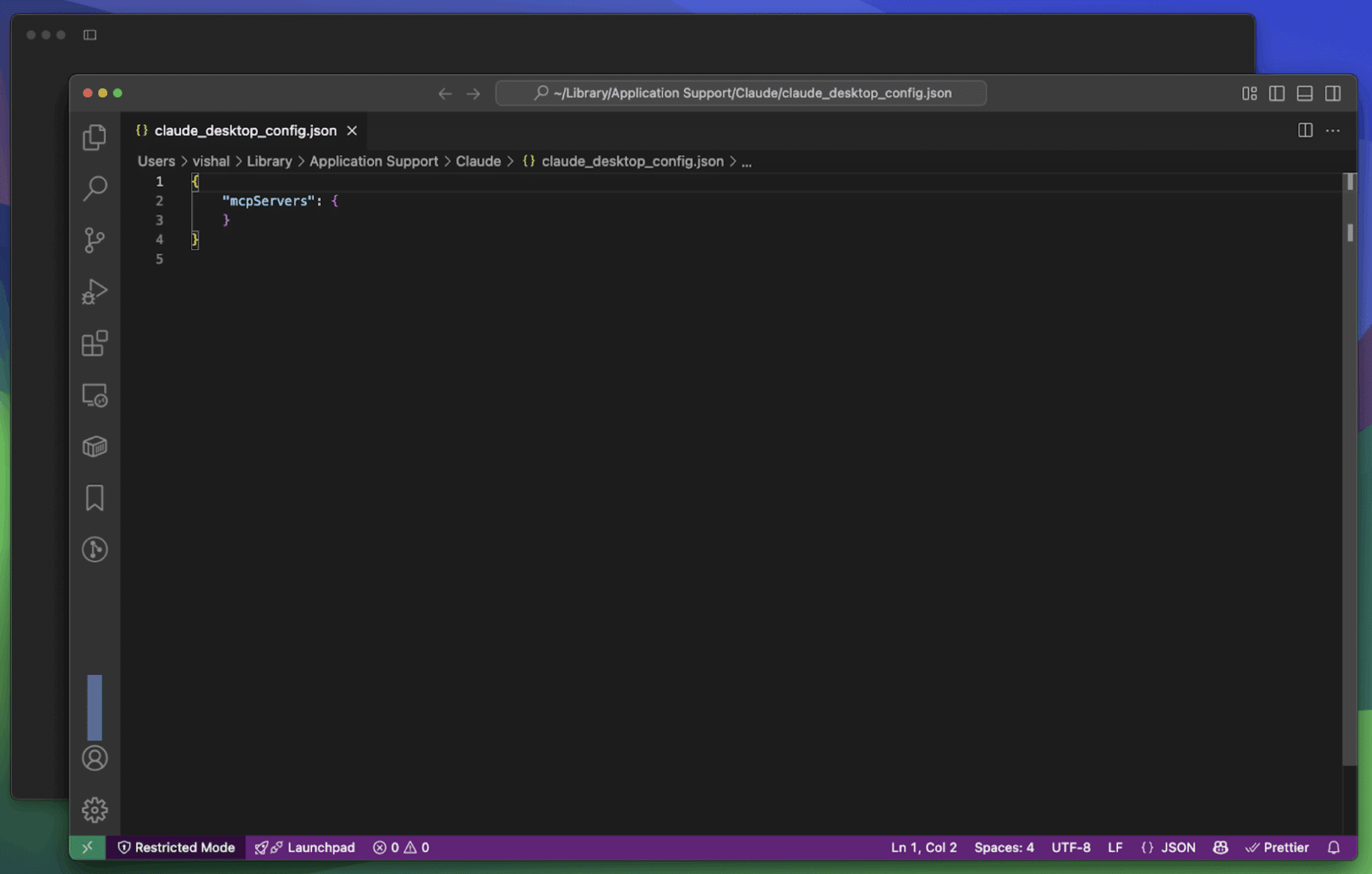Open the Bookmarks view icon

pyautogui.click(x=94, y=498)
